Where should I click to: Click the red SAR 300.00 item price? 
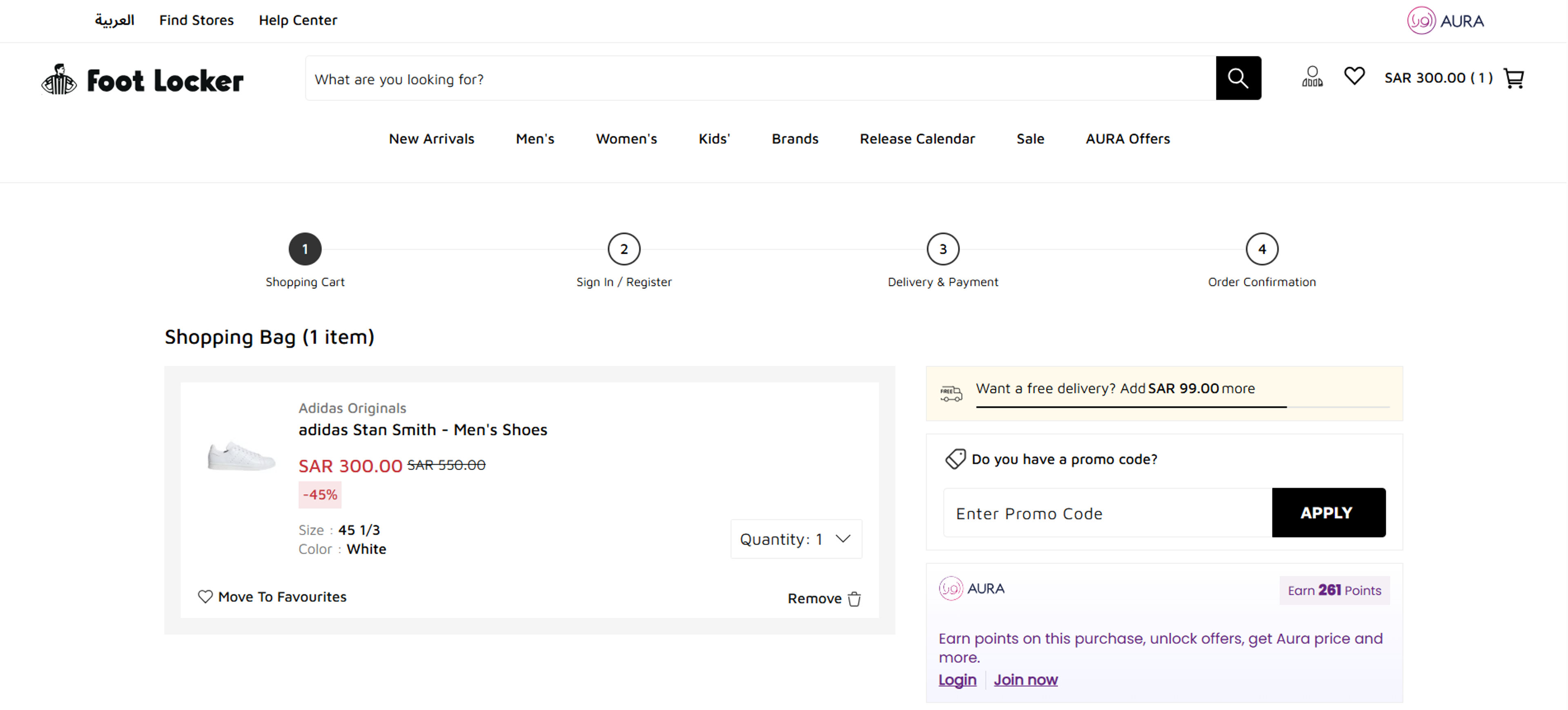[x=350, y=466]
